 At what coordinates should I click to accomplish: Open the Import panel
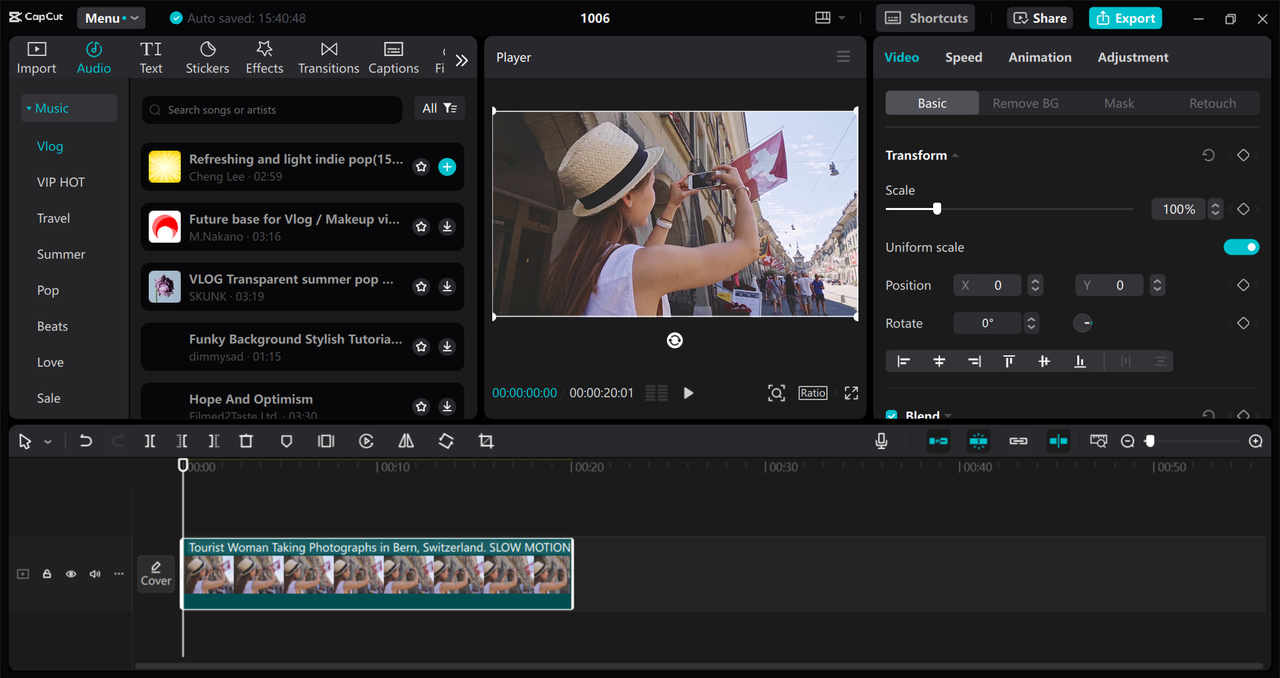pyautogui.click(x=36, y=58)
